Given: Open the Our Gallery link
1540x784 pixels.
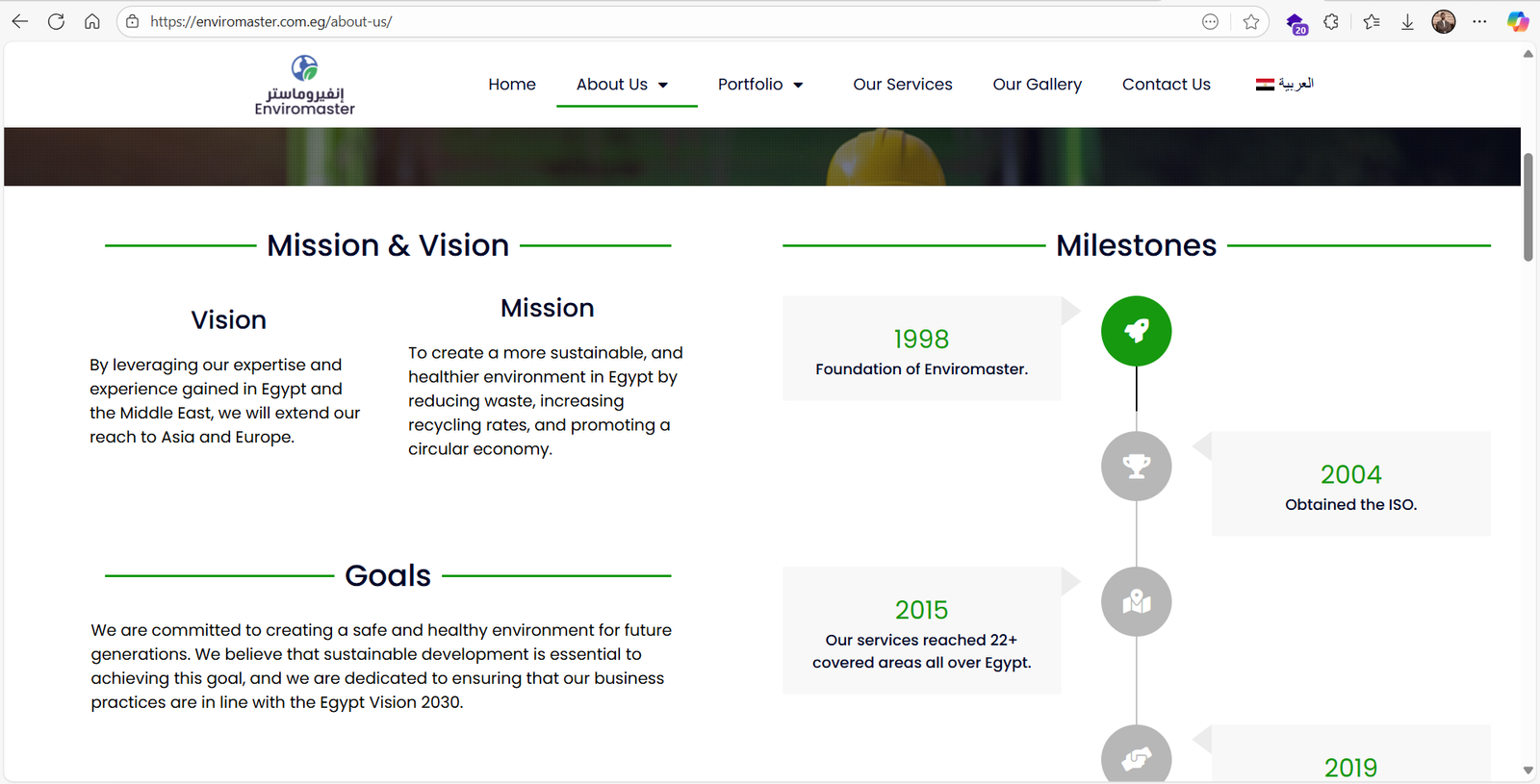Looking at the screenshot, I should 1037,85.
